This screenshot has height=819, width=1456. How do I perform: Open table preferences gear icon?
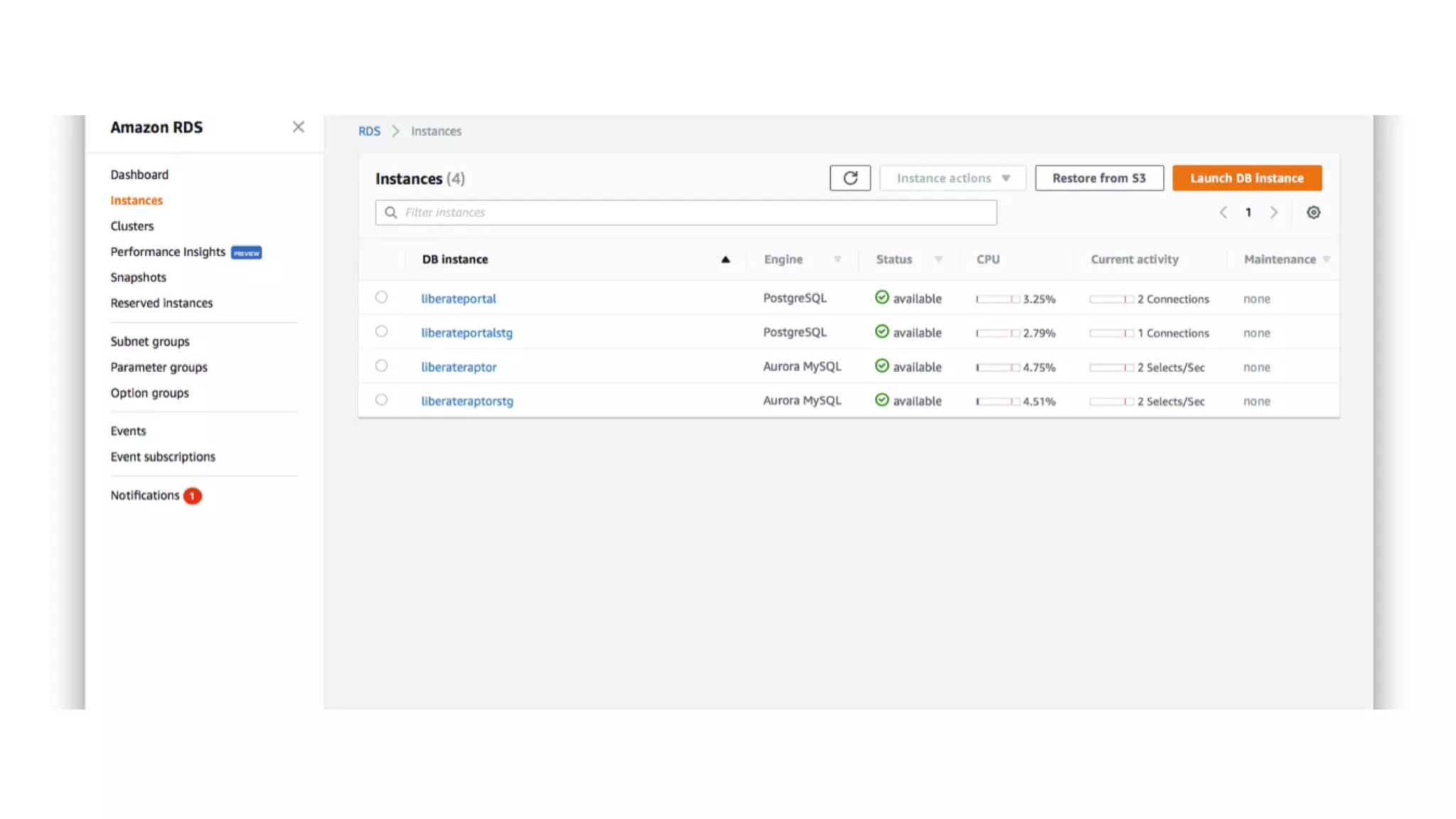(x=1313, y=213)
